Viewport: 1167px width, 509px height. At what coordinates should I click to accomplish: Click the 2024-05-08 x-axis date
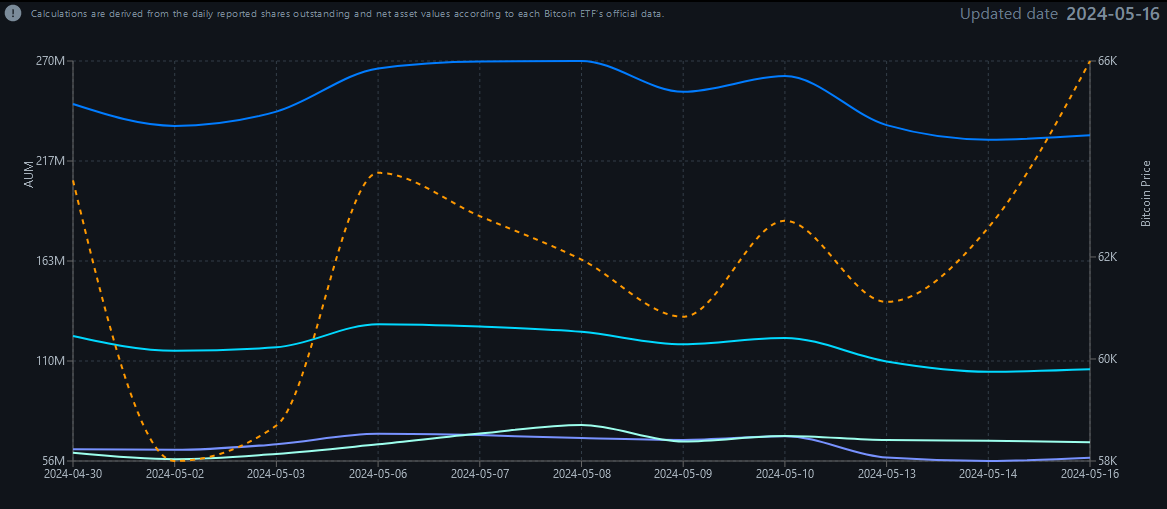coord(581,473)
